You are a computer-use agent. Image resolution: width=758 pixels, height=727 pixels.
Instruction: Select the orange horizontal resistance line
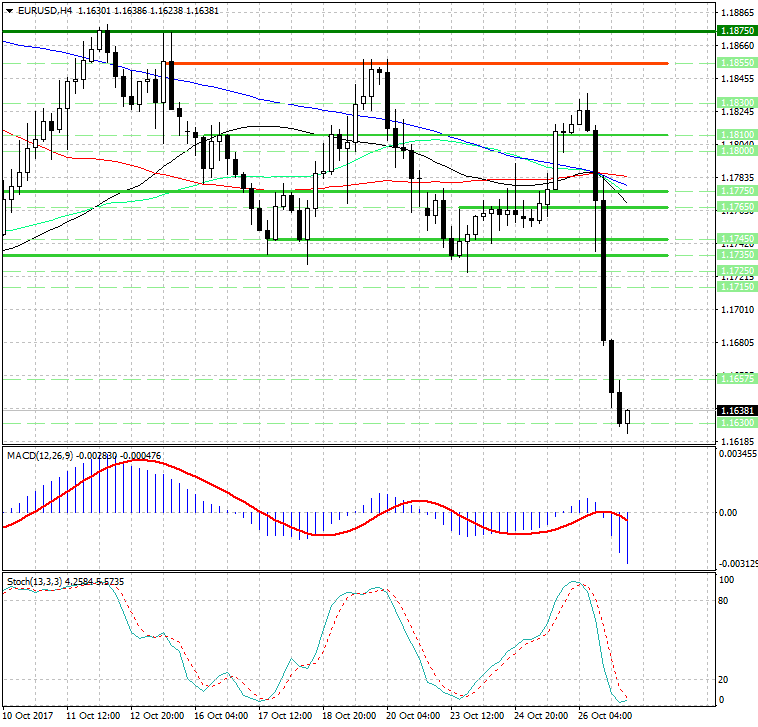pos(420,64)
